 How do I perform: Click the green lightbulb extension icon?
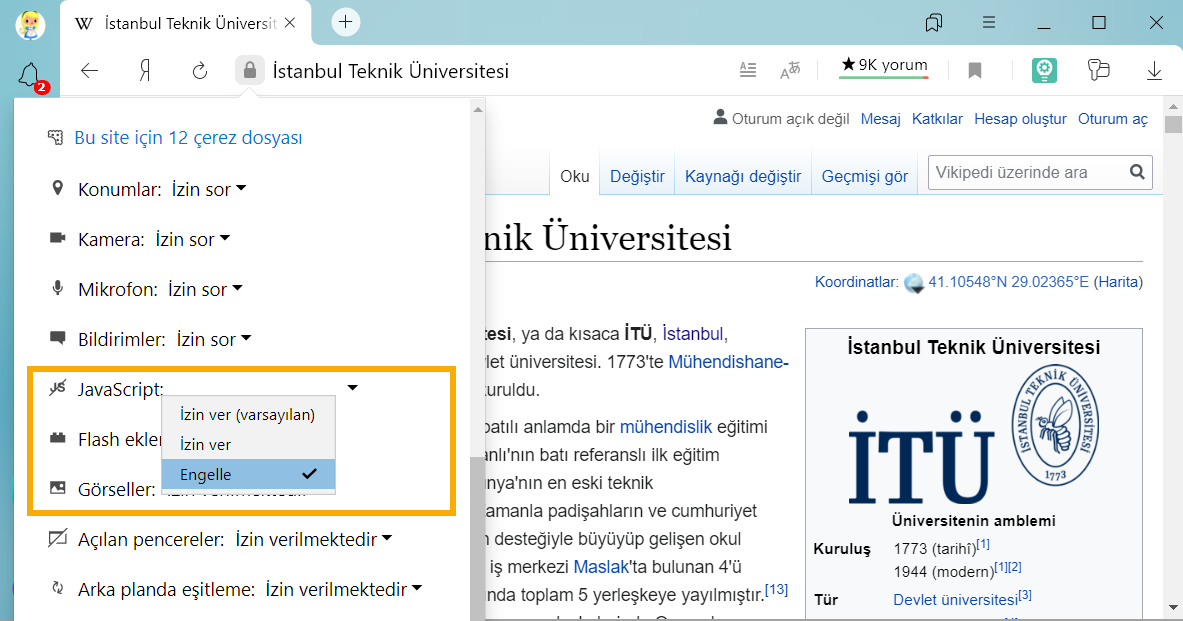1044,70
